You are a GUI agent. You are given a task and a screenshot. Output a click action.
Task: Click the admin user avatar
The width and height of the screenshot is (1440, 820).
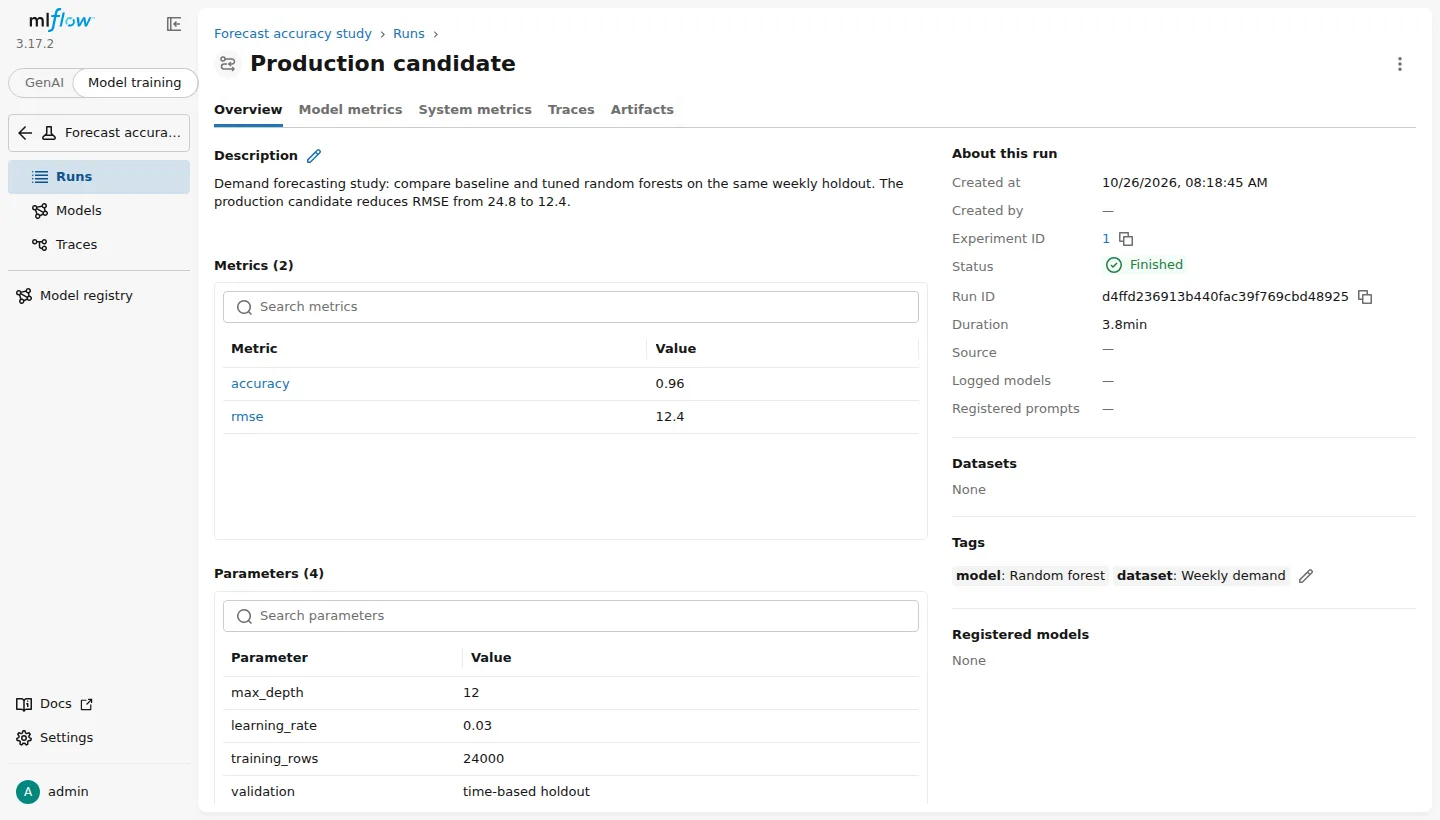click(28, 792)
